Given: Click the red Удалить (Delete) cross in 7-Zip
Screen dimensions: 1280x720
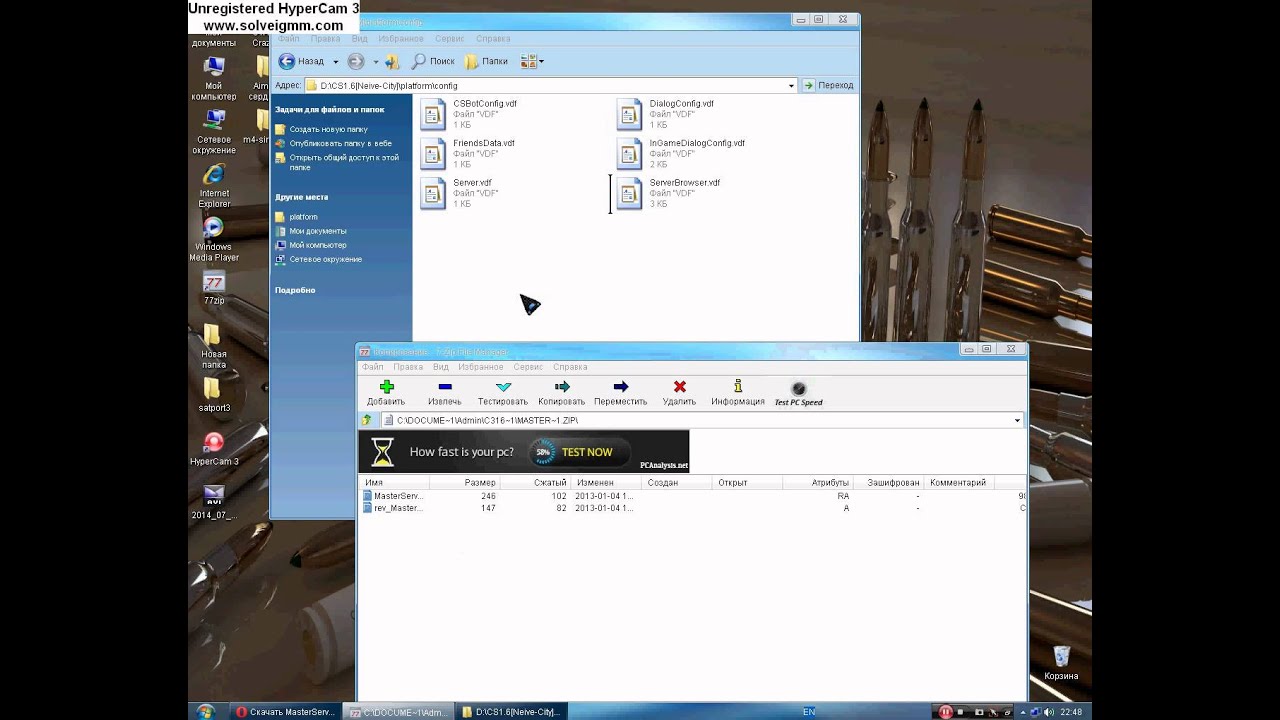Looking at the screenshot, I should 680,387.
